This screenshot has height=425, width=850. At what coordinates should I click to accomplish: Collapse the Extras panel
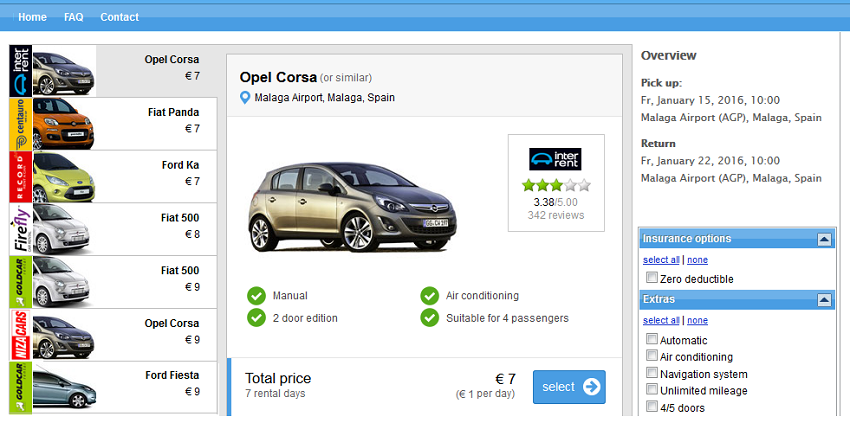[x=824, y=300]
